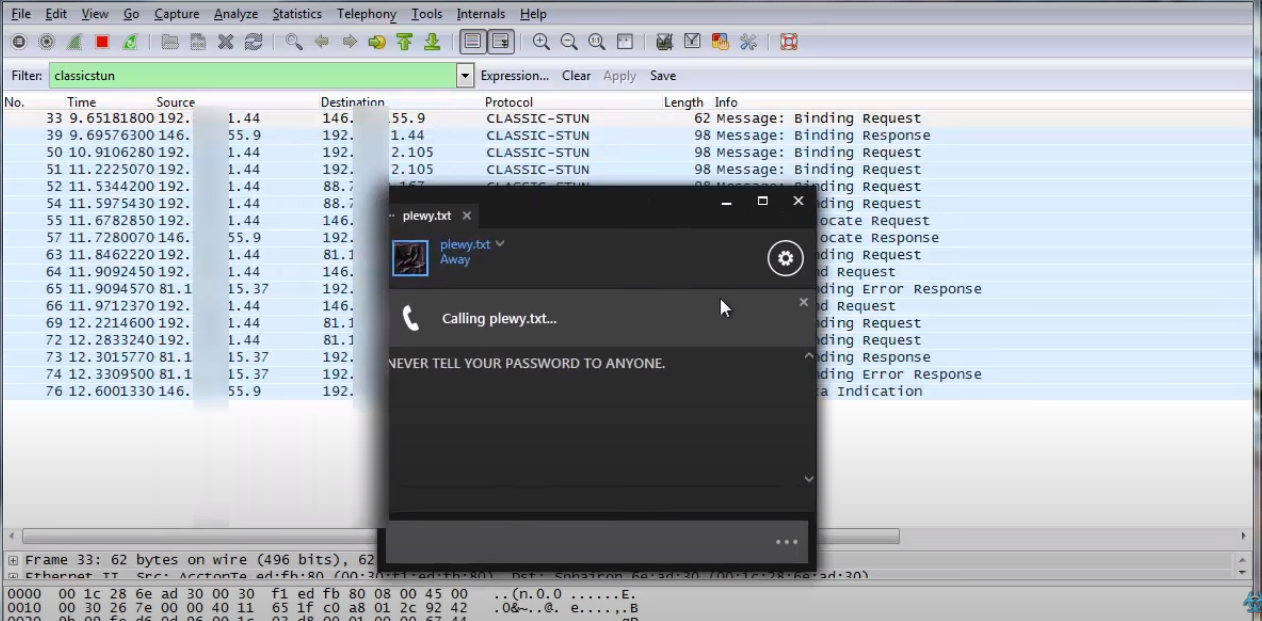The image size is (1262, 621).
Task: Jump to the last packet
Action: [432, 42]
